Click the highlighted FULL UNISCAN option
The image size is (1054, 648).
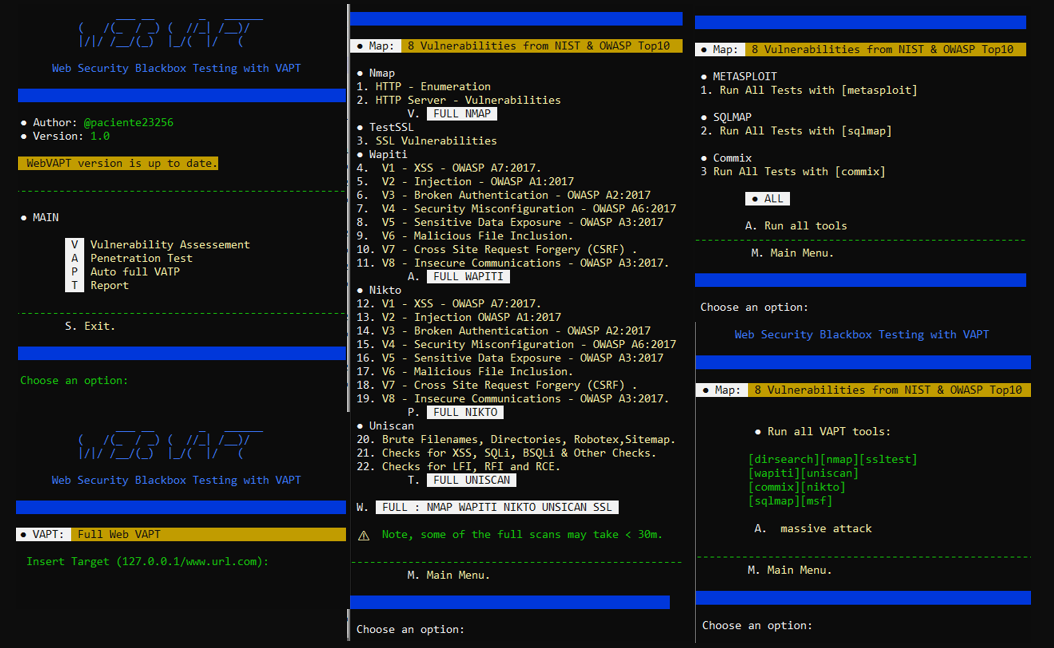coord(472,480)
